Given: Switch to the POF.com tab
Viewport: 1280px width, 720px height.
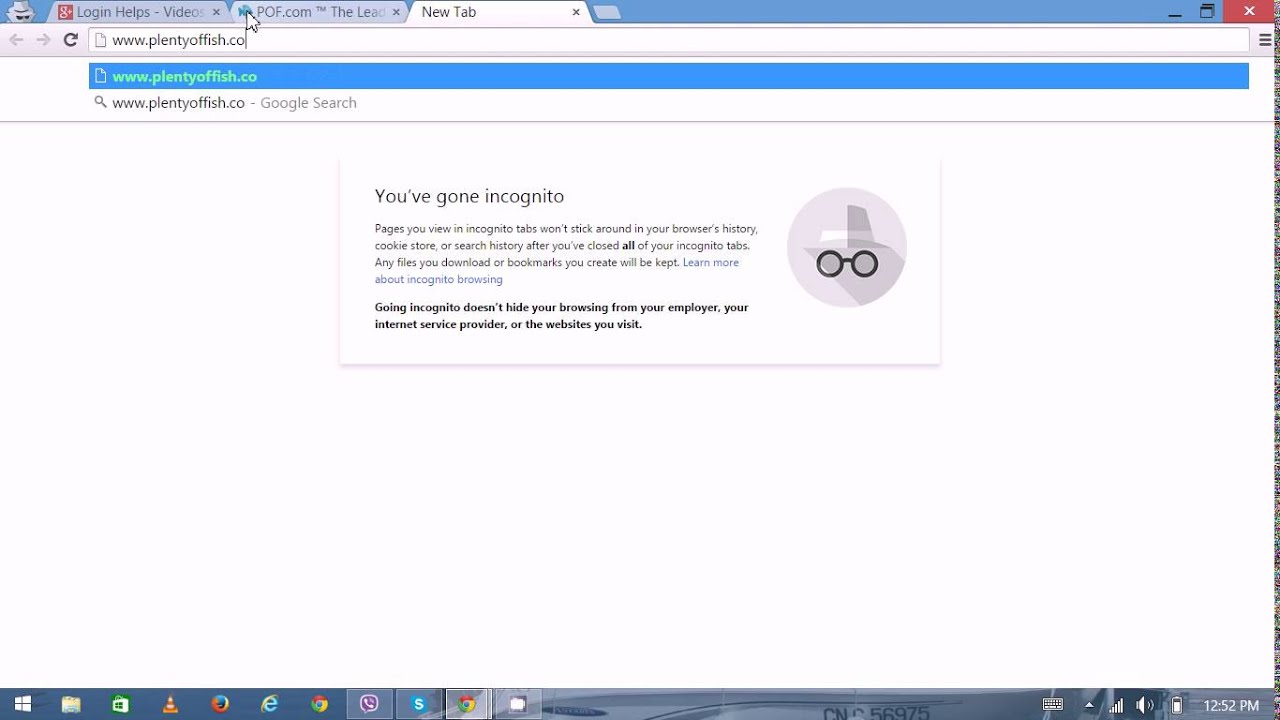Looking at the screenshot, I should pyautogui.click(x=320, y=12).
